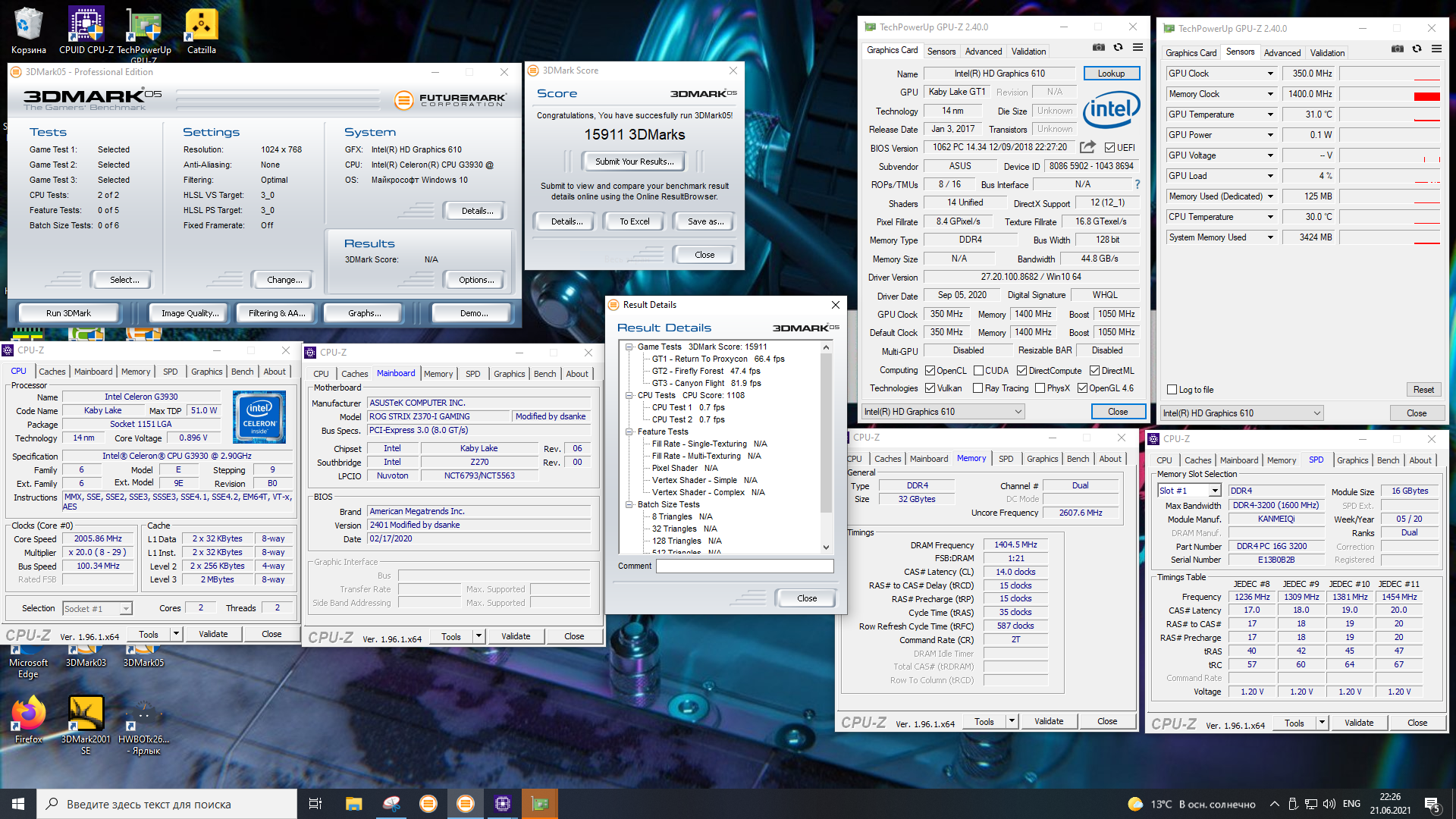1456x819 pixels.
Task: Refresh GPU-Z Graphics Card window
Action: 1118,47
